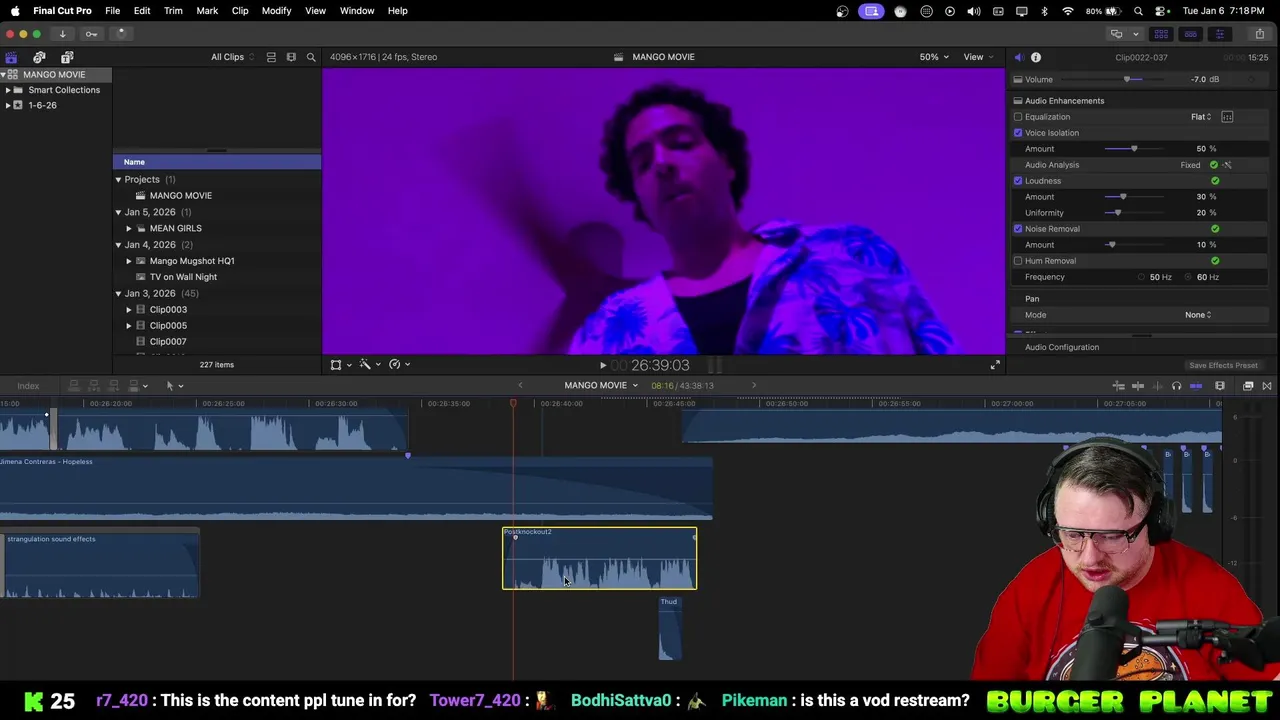Play the viewer with play button
Viewport: 1280px width, 720px height.
(602, 366)
